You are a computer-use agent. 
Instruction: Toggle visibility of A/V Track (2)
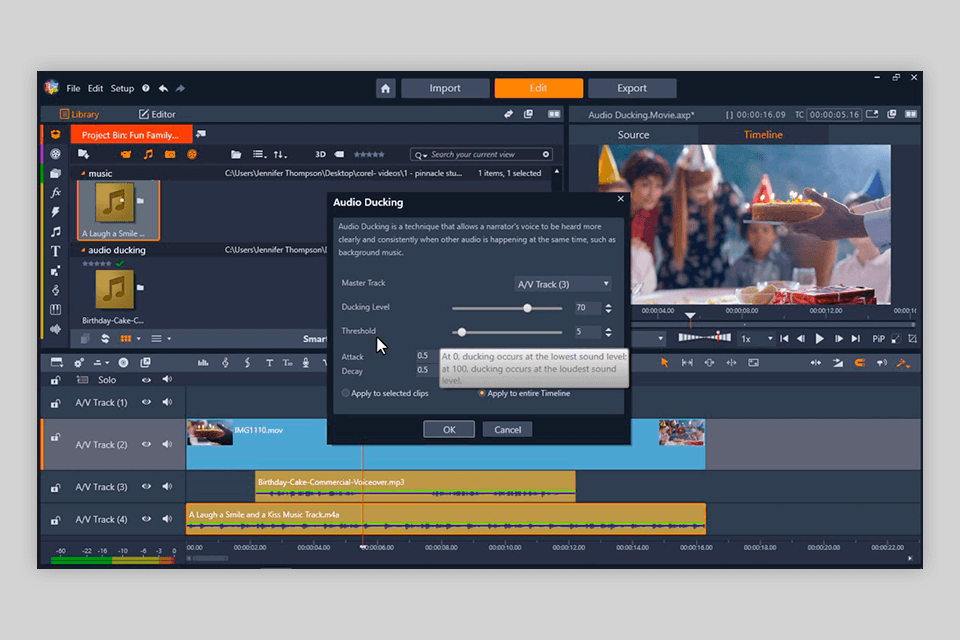click(x=146, y=445)
